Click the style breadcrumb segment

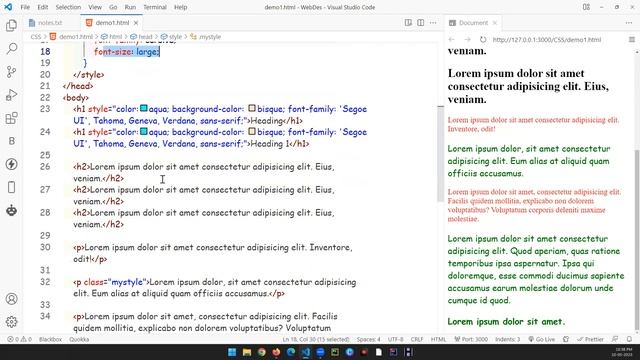(x=171, y=37)
